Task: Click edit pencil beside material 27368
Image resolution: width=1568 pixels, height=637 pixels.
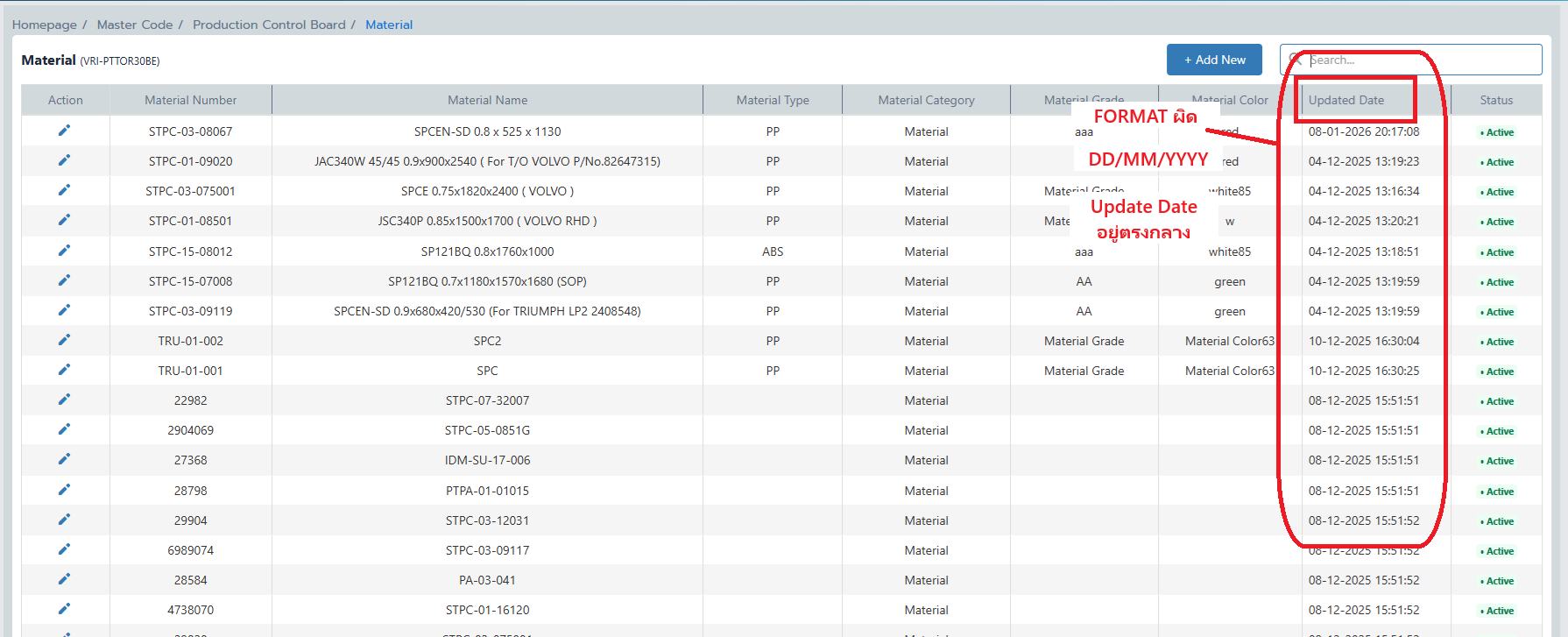Action: 64,459
